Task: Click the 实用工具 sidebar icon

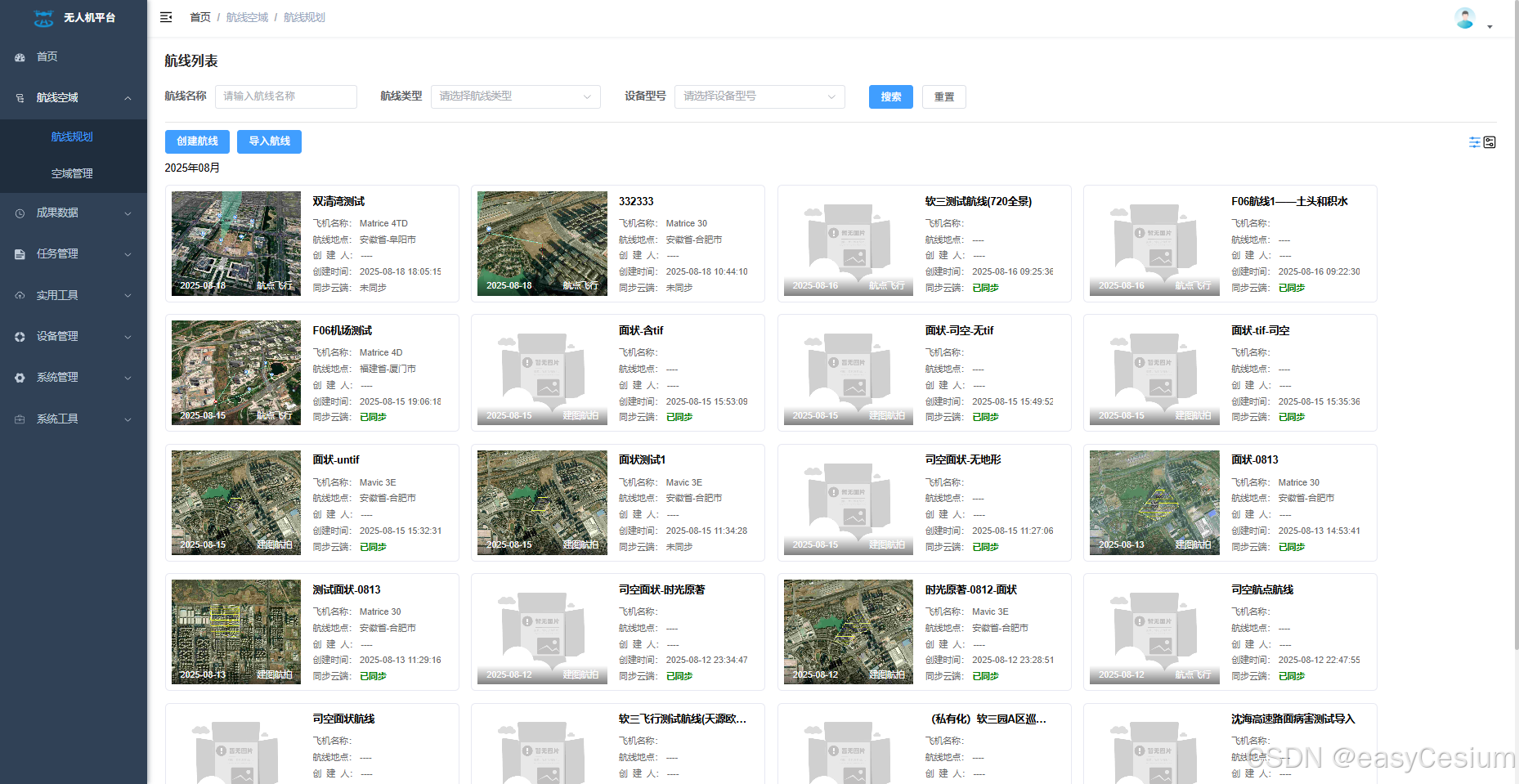Action: pyautogui.click(x=20, y=295)
